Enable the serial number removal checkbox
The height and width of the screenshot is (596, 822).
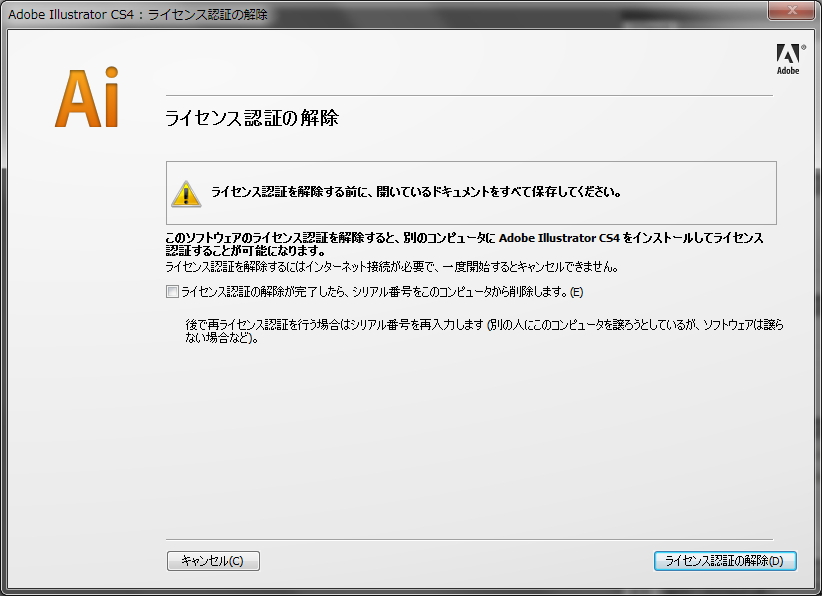click(172, 291)
